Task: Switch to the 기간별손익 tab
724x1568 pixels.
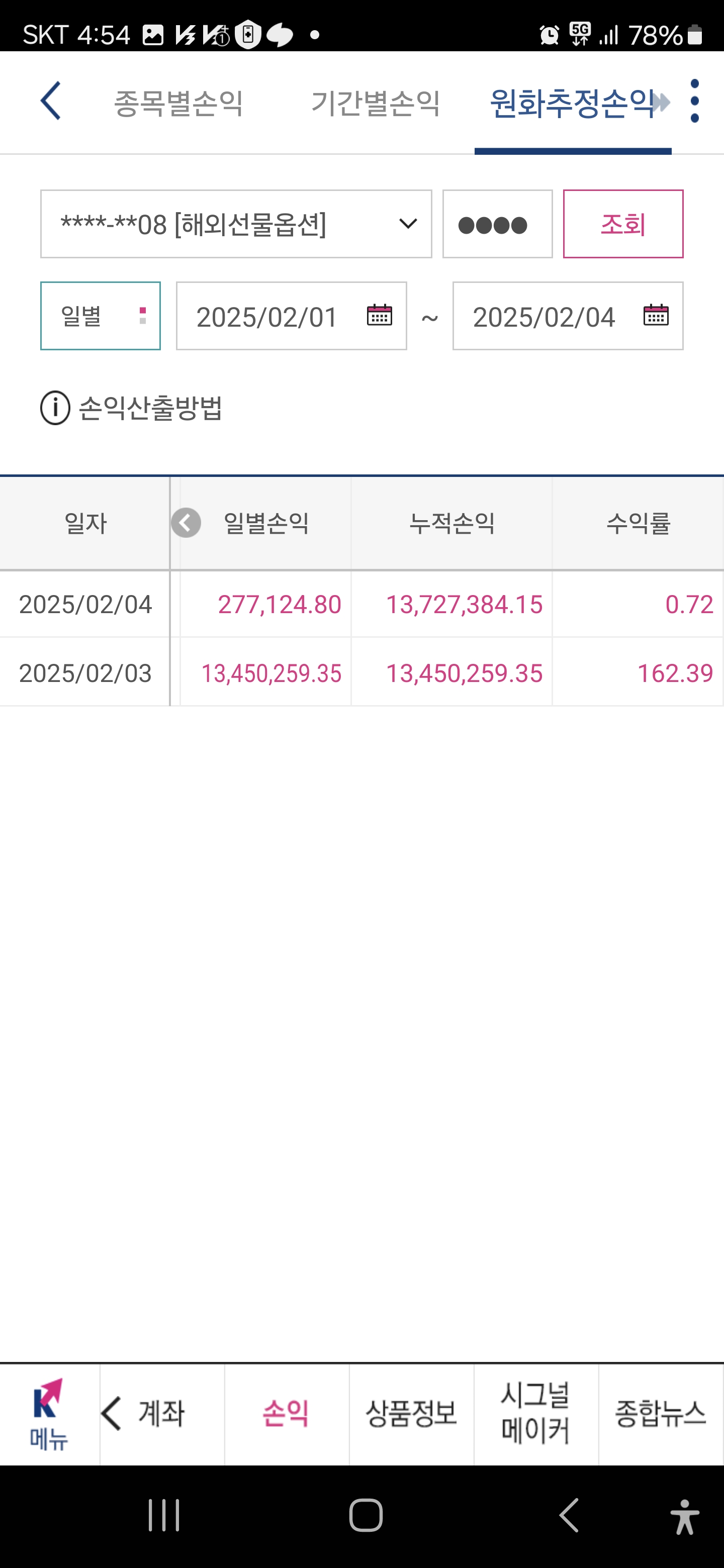Action: (x=376, y=102)
